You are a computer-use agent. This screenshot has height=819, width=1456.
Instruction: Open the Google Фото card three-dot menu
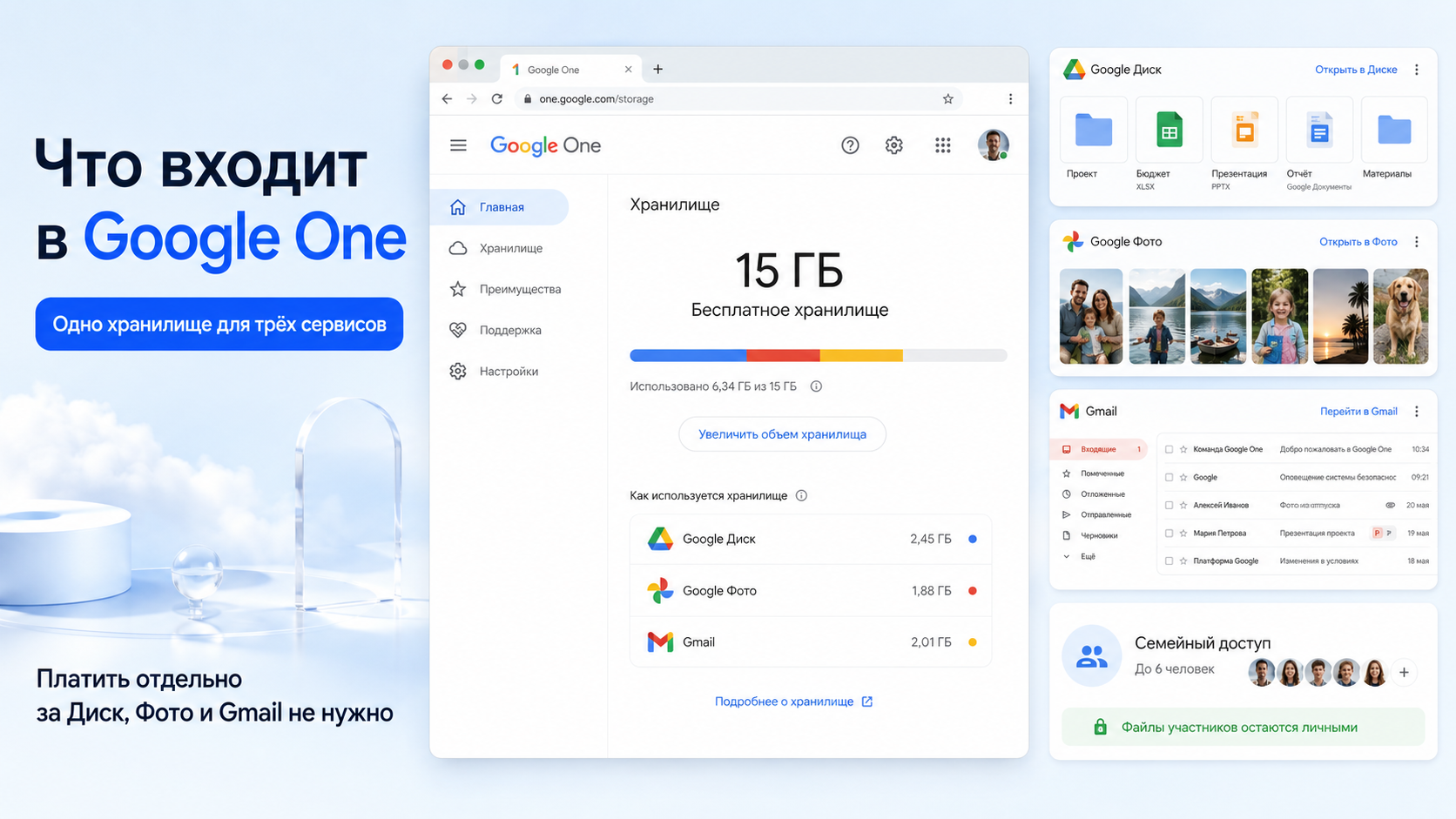(x=1417, y=242)
